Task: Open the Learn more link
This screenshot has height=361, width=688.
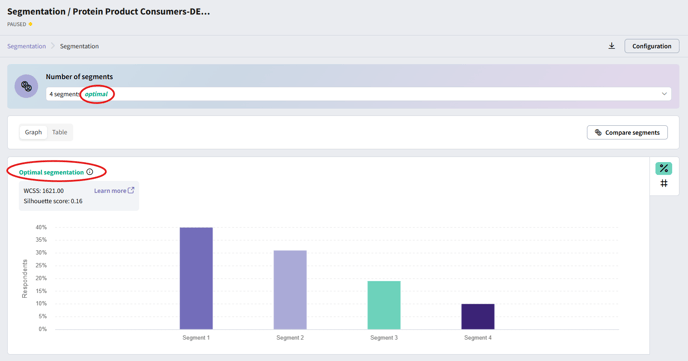Action: (110, 191)
